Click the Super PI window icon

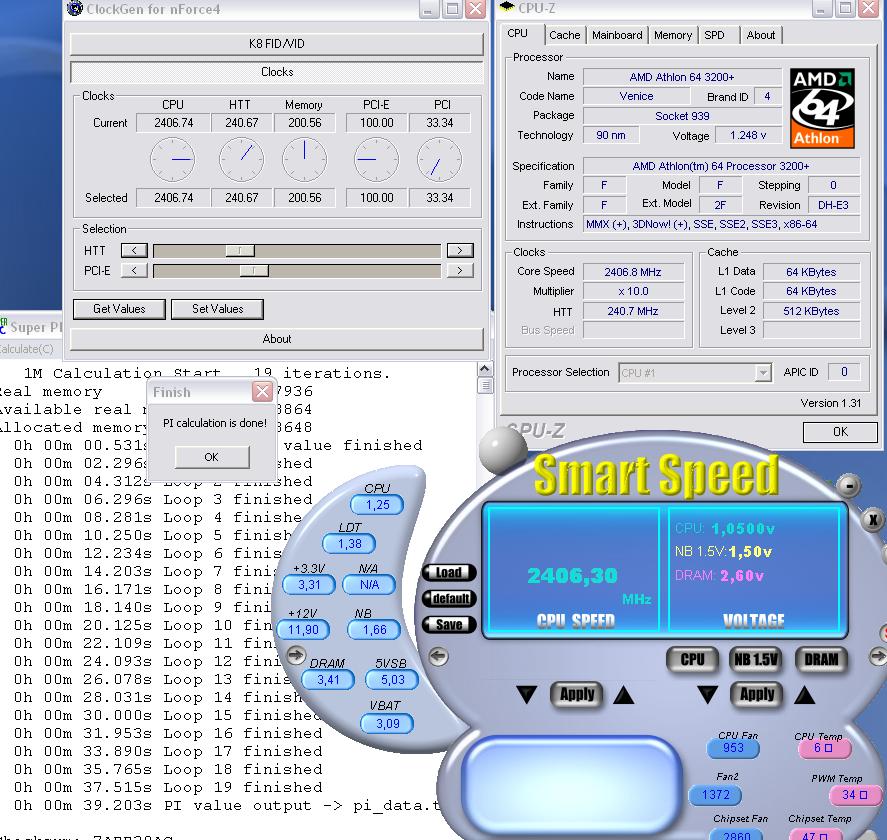coord(3,326)
